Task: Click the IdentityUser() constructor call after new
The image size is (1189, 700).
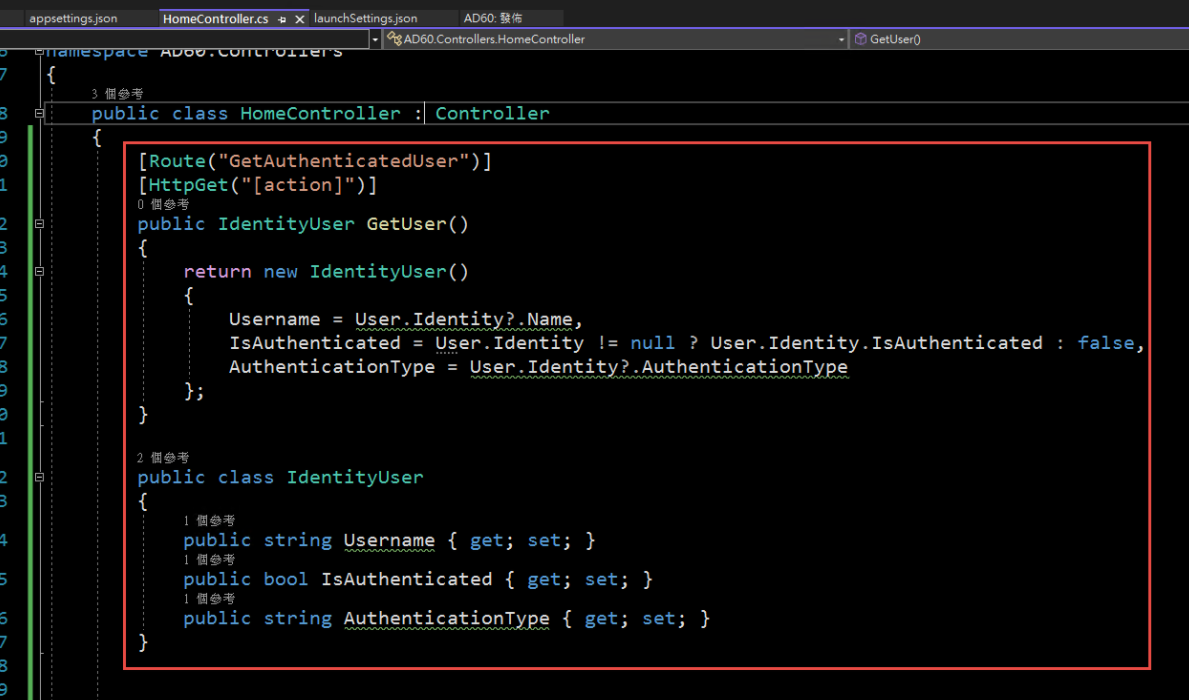Action: pyautogui.click(x=389, y=272)
